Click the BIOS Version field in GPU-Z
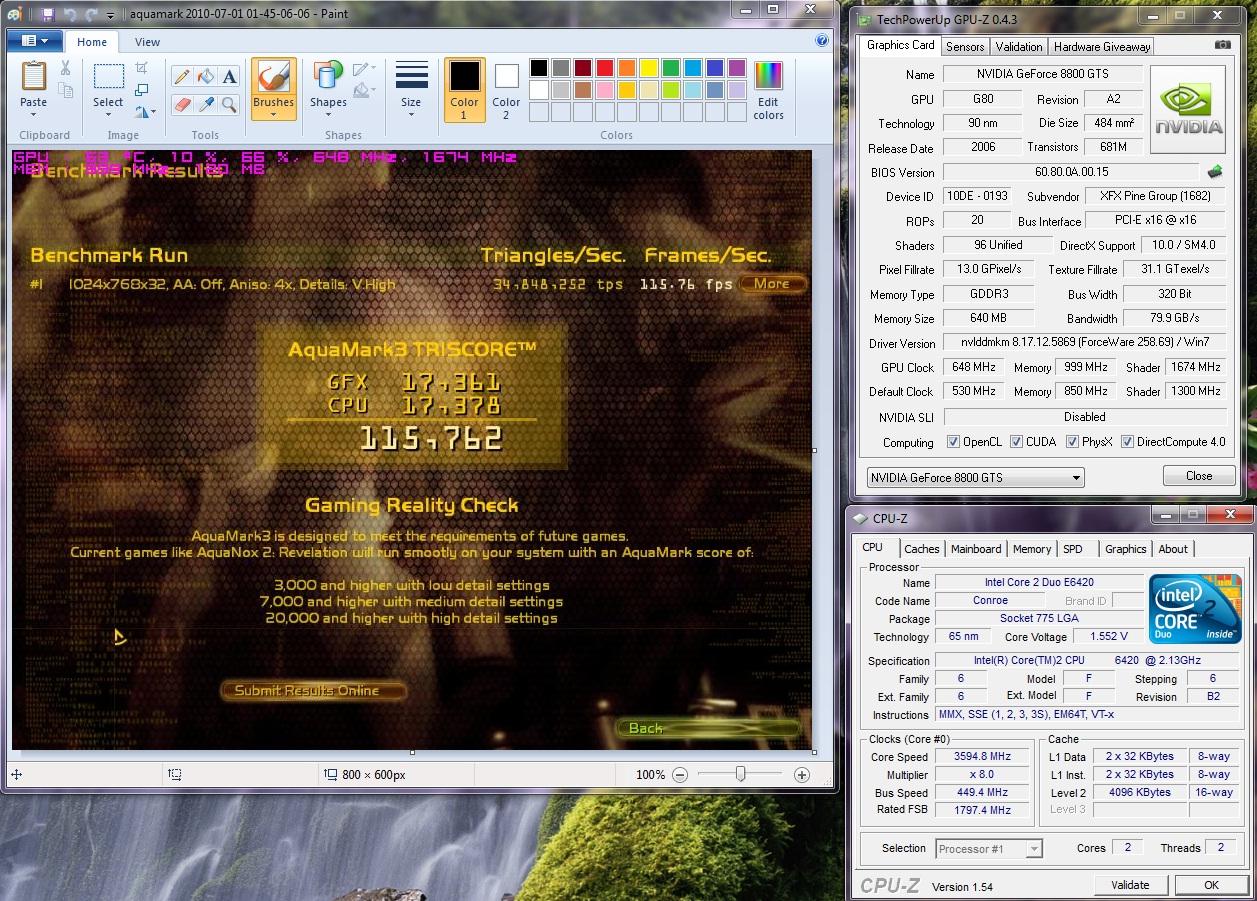The height and width of the screenshot is (901, 1257). point(1070,172)
